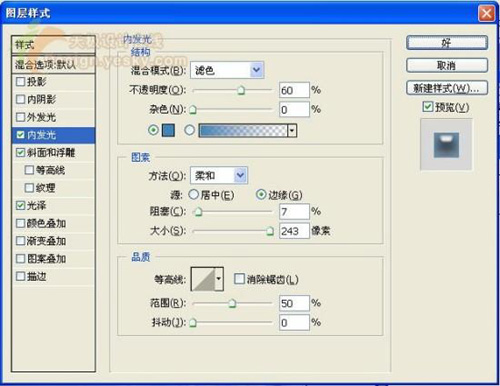Toggle the anti-alias (消除锯齿) checkbox
The height and width of the screenshot is (386, 500).
click(239, 279)
